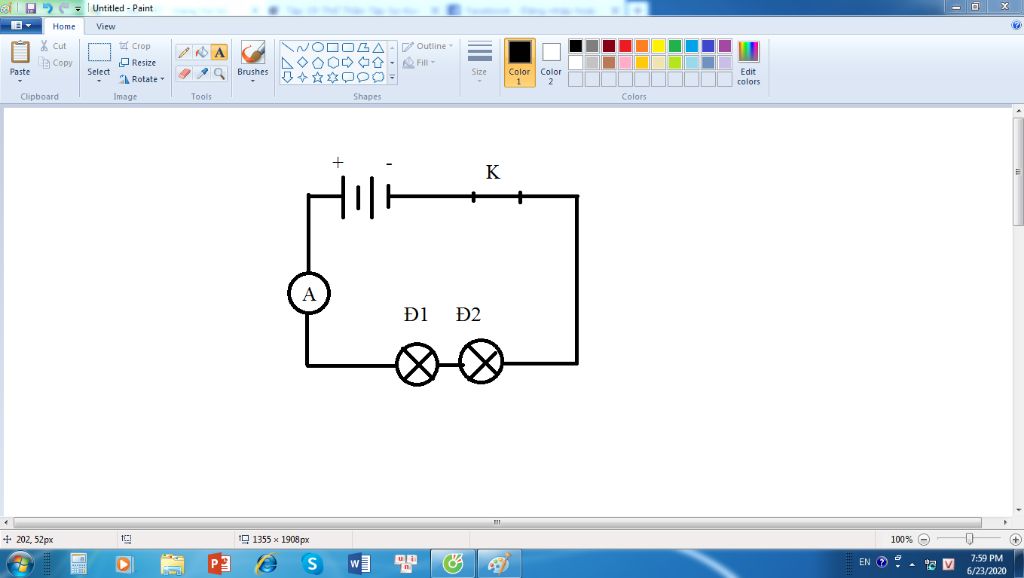Open Edit colors dialog
Screen dimensions: 1024x578
coord(748,63)
